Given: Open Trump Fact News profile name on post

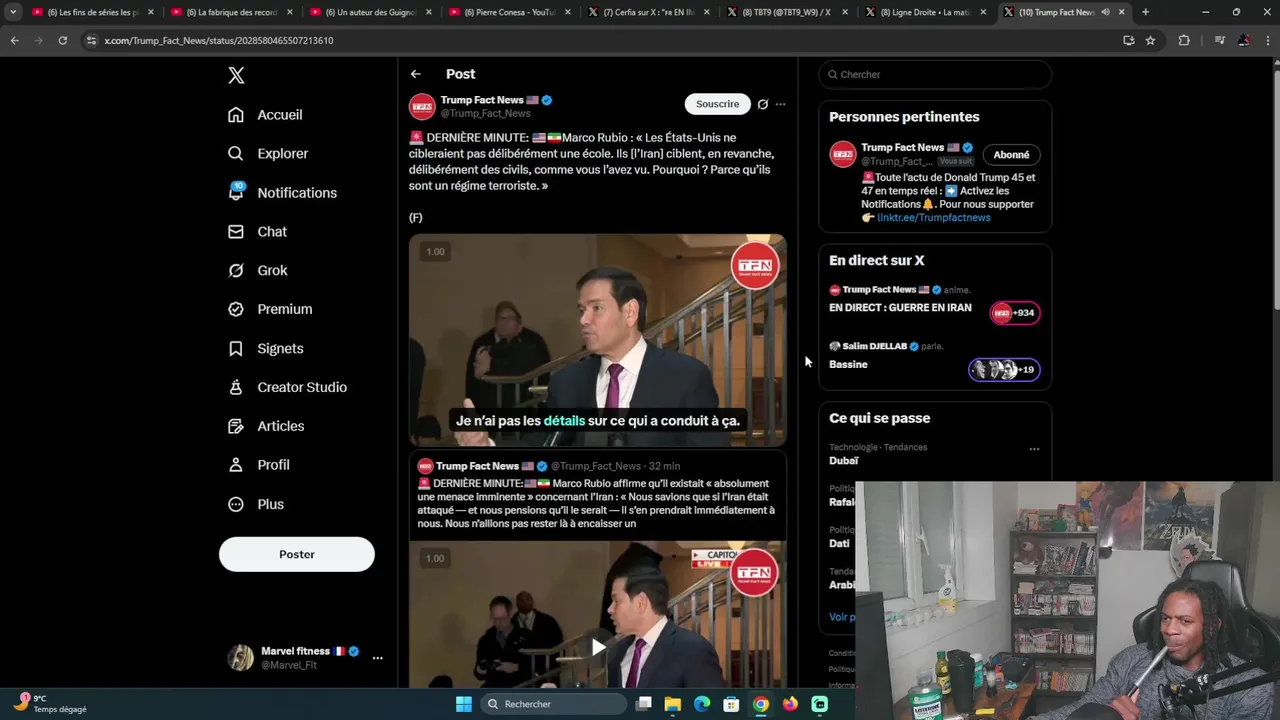Looking at the screenshot, I should [482, 100].
